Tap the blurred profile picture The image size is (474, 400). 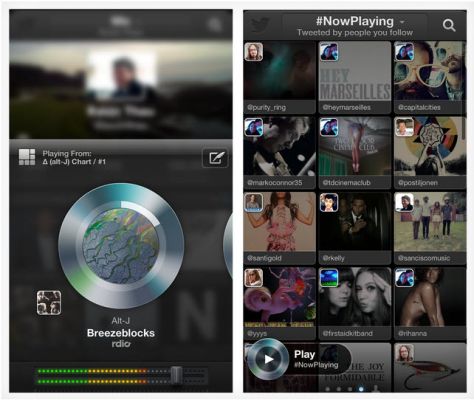tap(122, 75)
